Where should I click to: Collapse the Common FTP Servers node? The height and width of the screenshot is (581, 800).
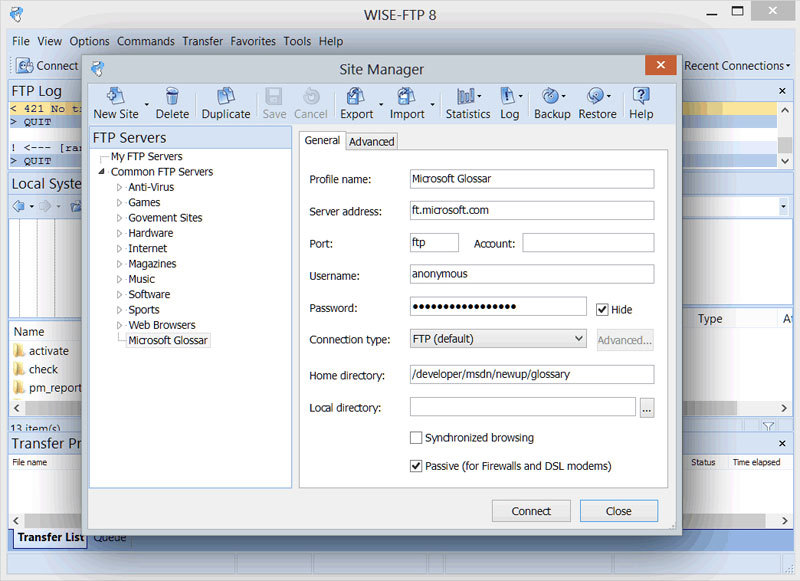coord(102,172)
